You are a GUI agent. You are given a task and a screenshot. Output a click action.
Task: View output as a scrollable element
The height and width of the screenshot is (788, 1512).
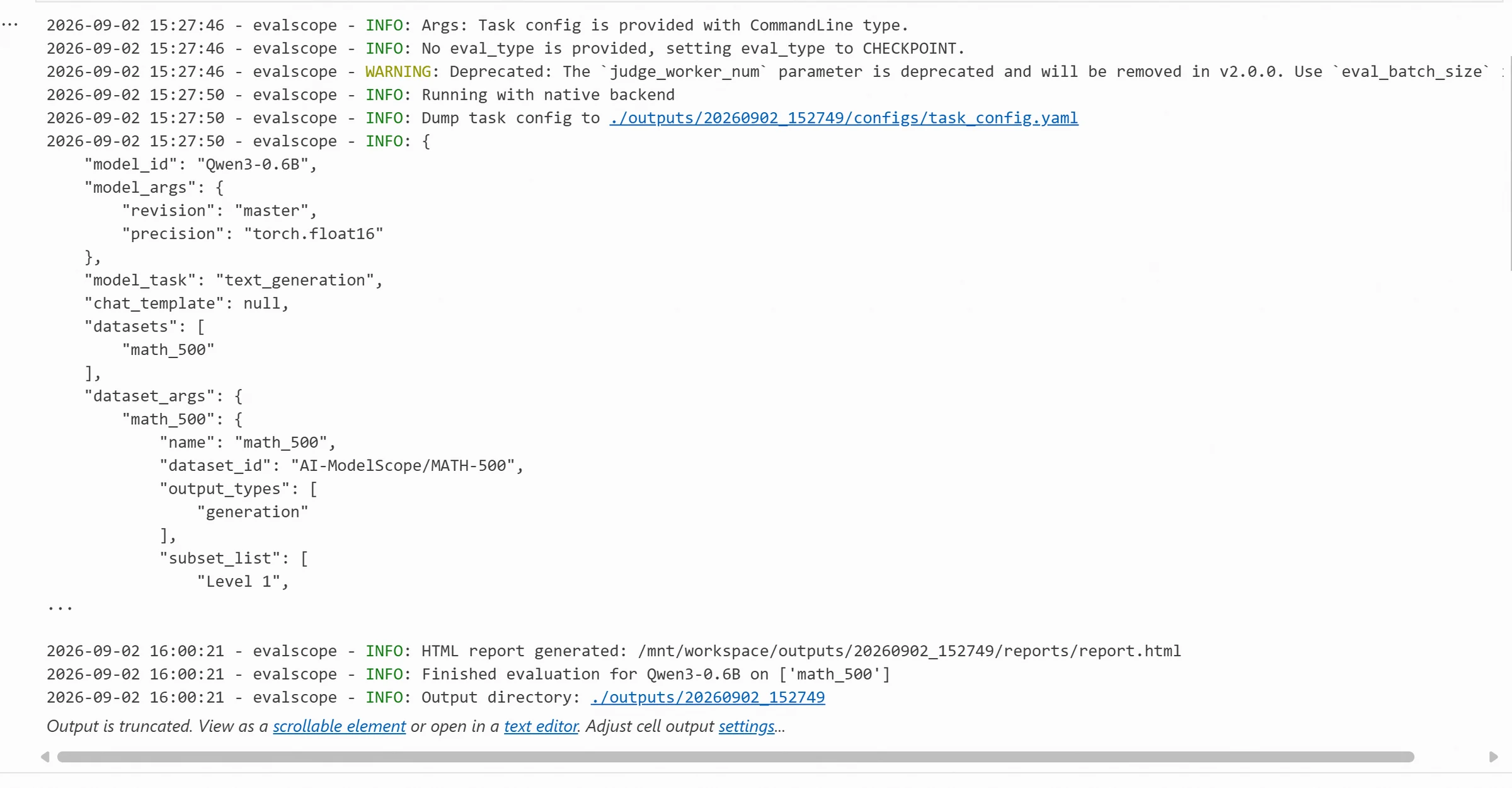[339, 726]
